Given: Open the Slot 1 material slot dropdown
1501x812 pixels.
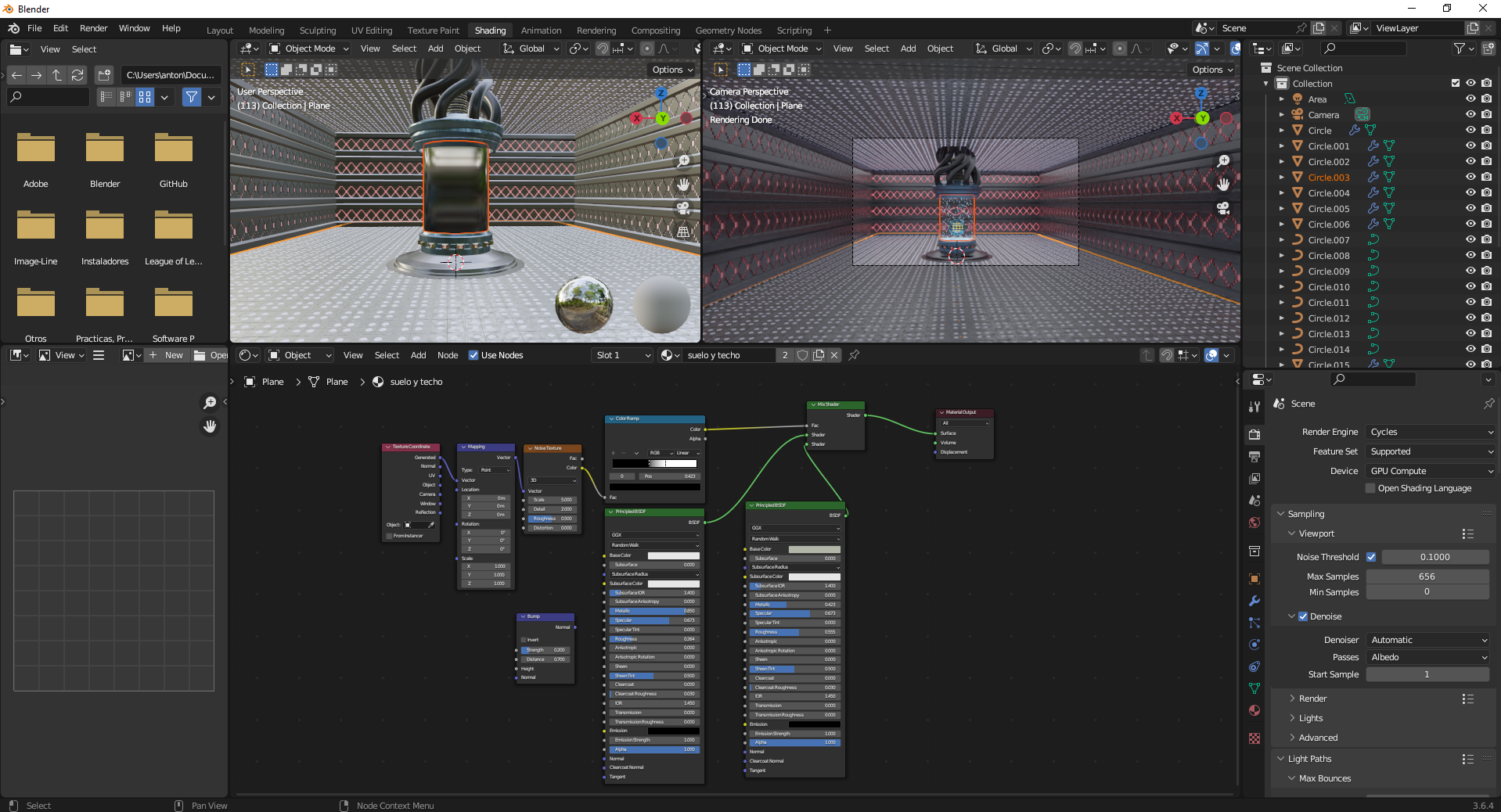Looking at the screenshot, I should [623, 355].
